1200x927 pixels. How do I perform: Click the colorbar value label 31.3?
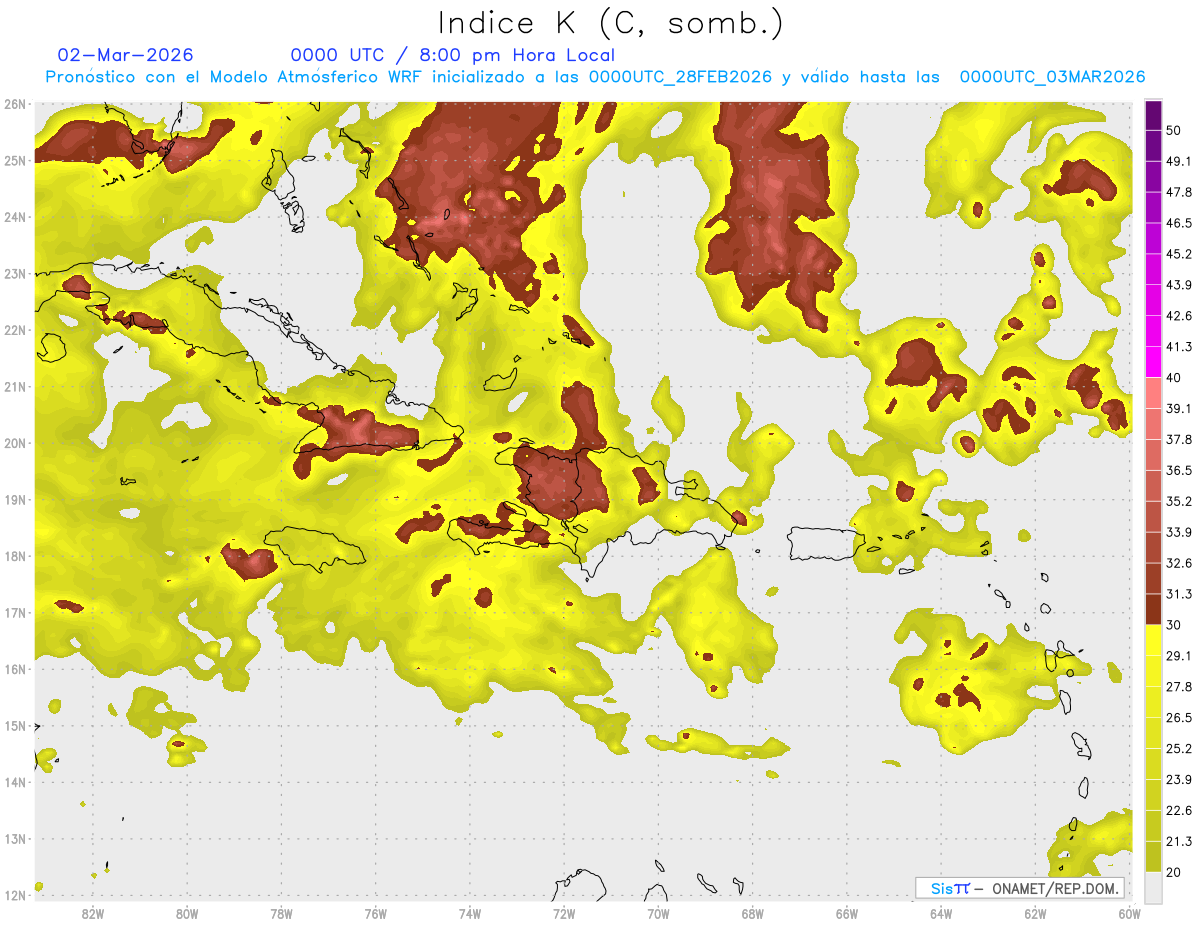1179,594
